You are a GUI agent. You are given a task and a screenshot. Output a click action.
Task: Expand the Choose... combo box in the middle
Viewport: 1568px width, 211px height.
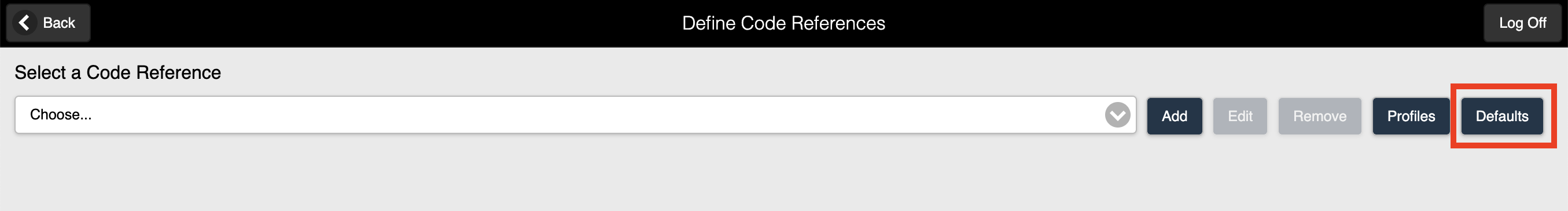575,115
